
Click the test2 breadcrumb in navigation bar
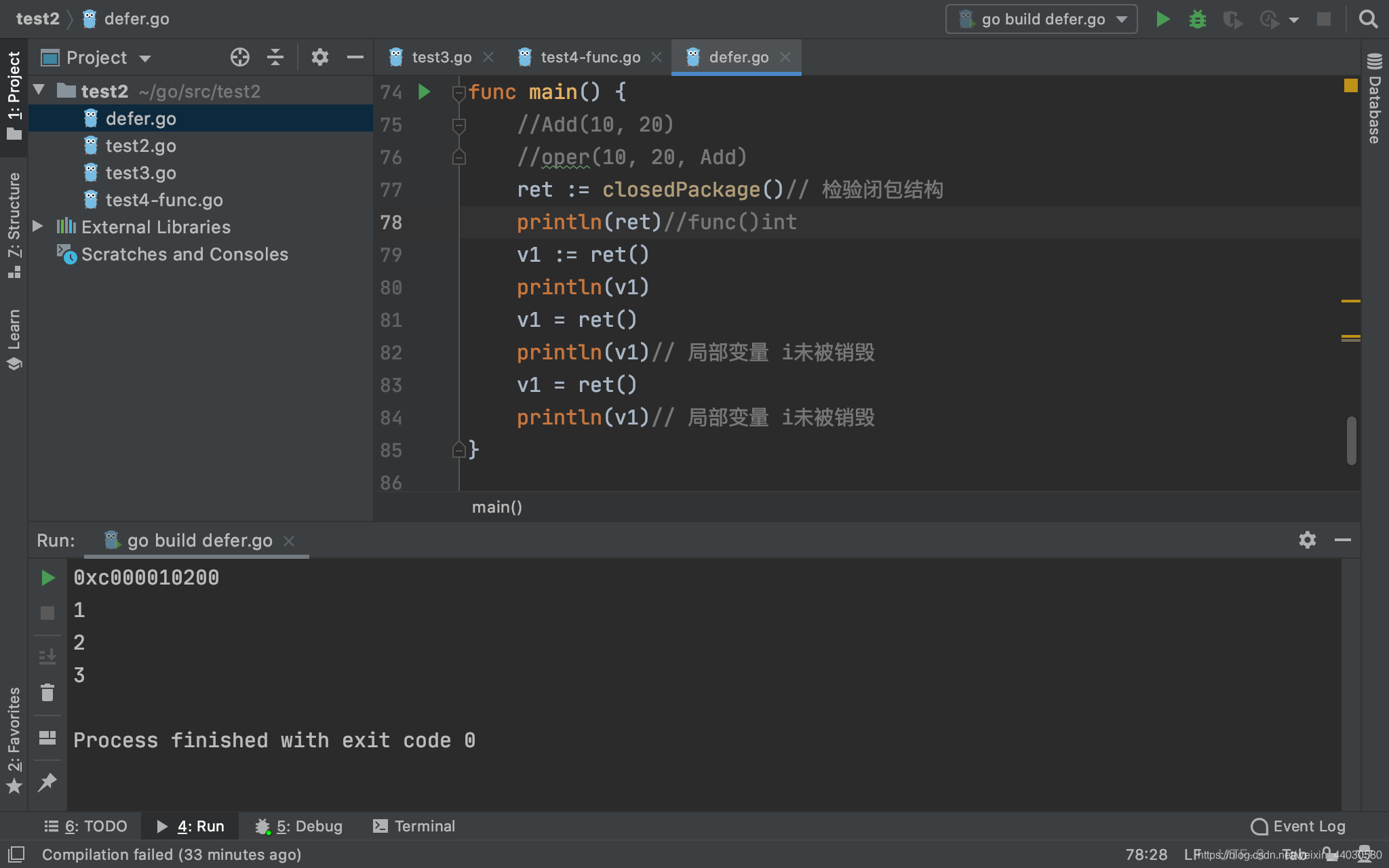coord(37,19)
